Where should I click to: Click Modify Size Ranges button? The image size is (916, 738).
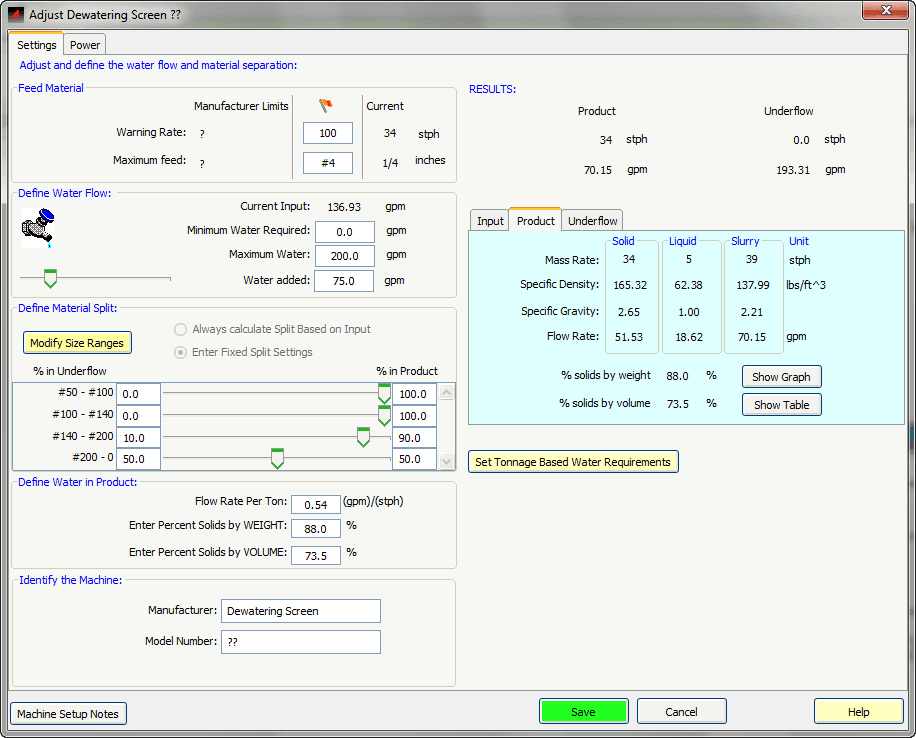point(77,343)
